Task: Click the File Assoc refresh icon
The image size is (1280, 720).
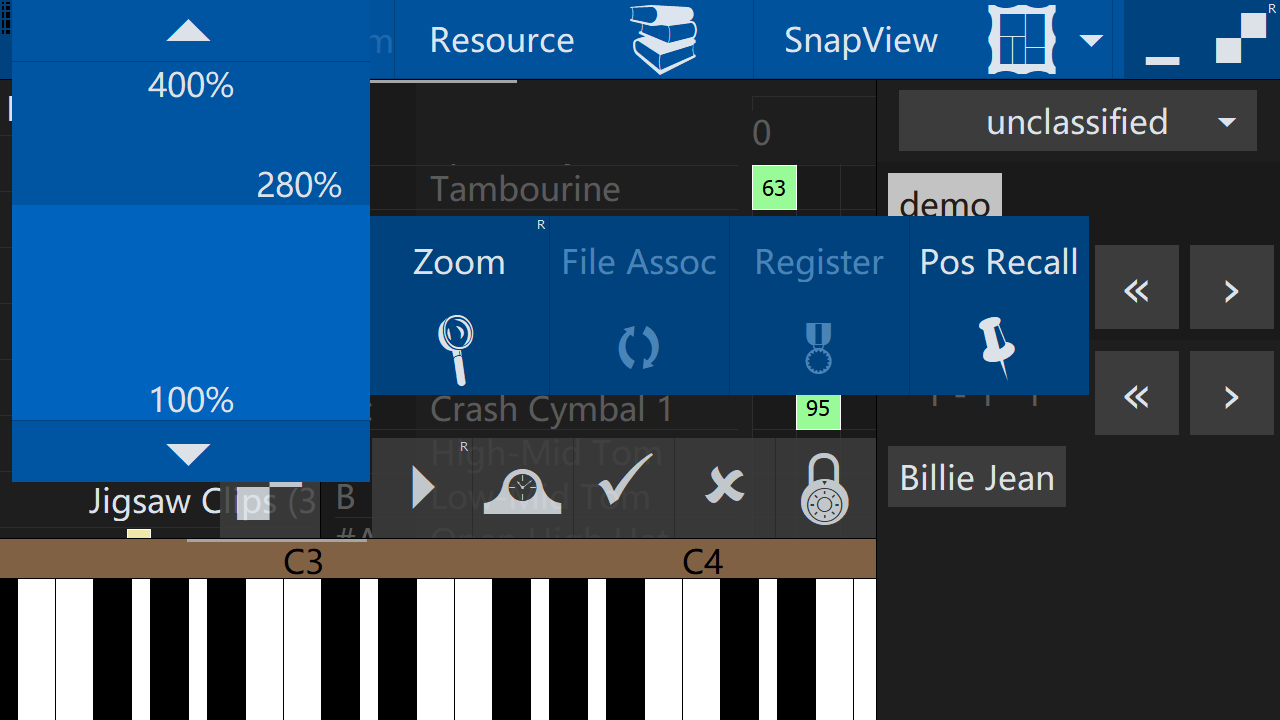Action: point(638,348)
